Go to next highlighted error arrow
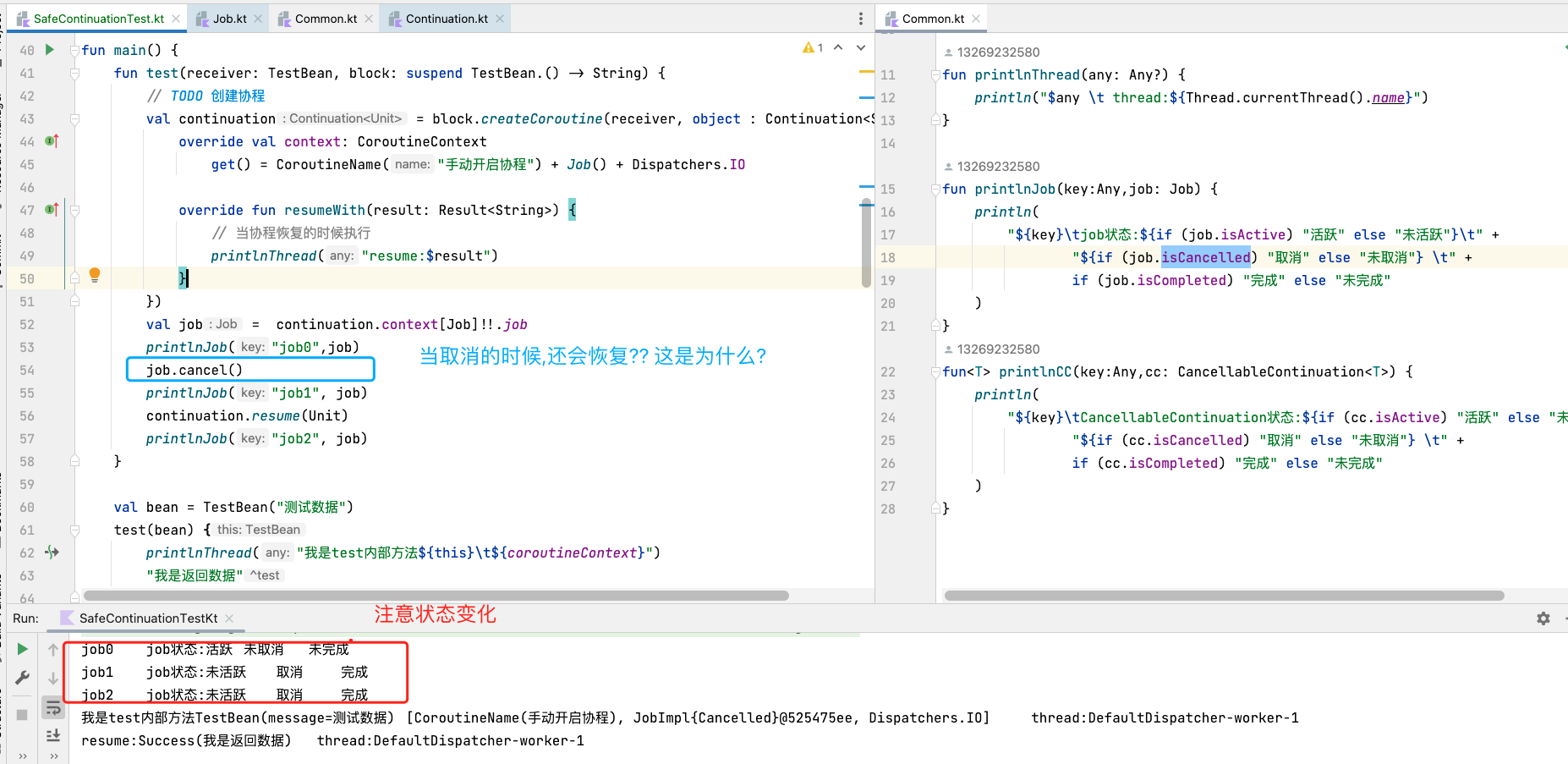The image size is (1568, 764). [861, 47]
